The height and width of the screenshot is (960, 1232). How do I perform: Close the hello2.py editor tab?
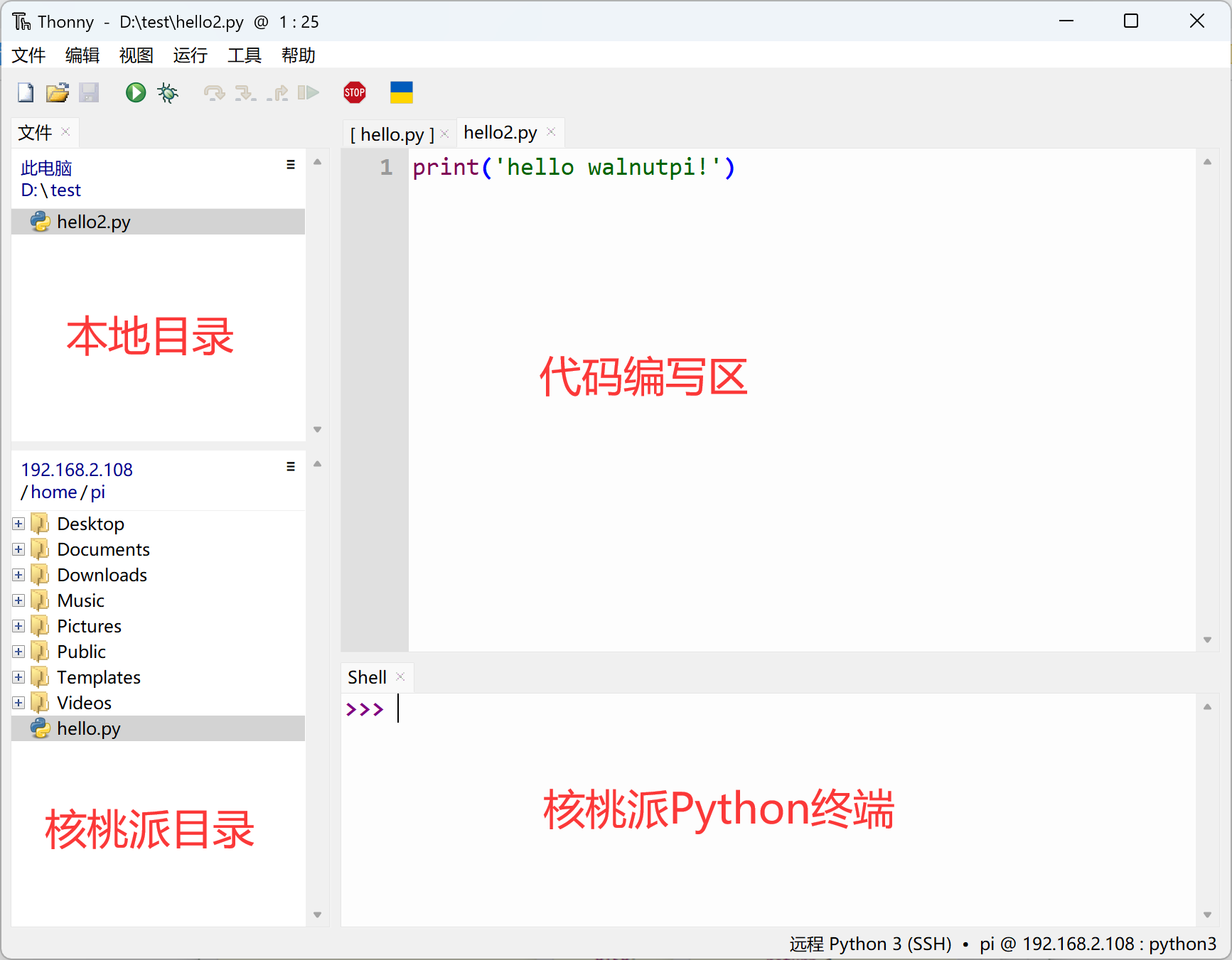pyautogui.click(x=551, y=131)
